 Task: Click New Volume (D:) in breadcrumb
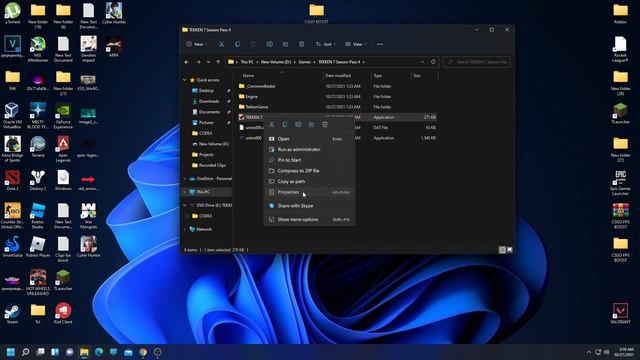pyautogui.click(x=276, y=62)
